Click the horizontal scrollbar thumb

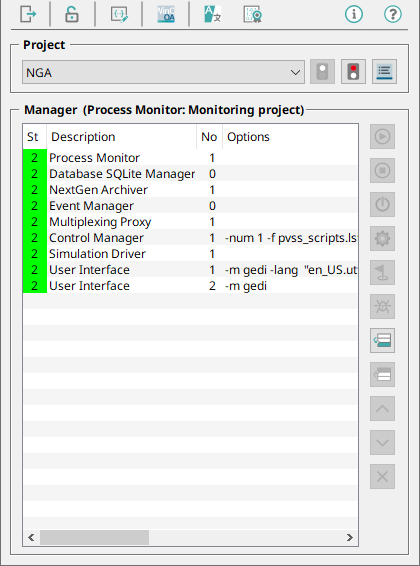point(95,537)
